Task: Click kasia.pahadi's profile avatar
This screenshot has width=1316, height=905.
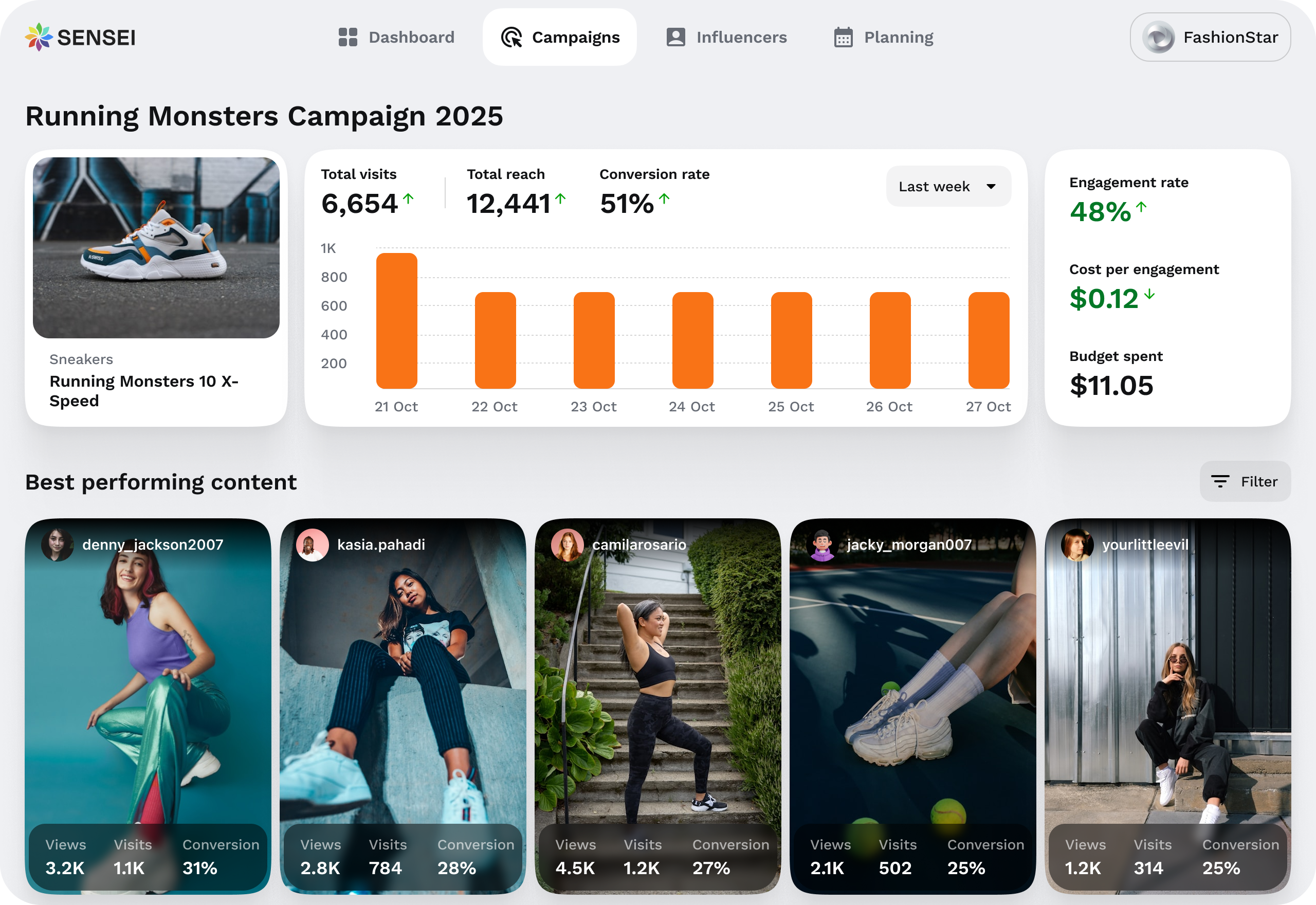Action: coord(312,545)
